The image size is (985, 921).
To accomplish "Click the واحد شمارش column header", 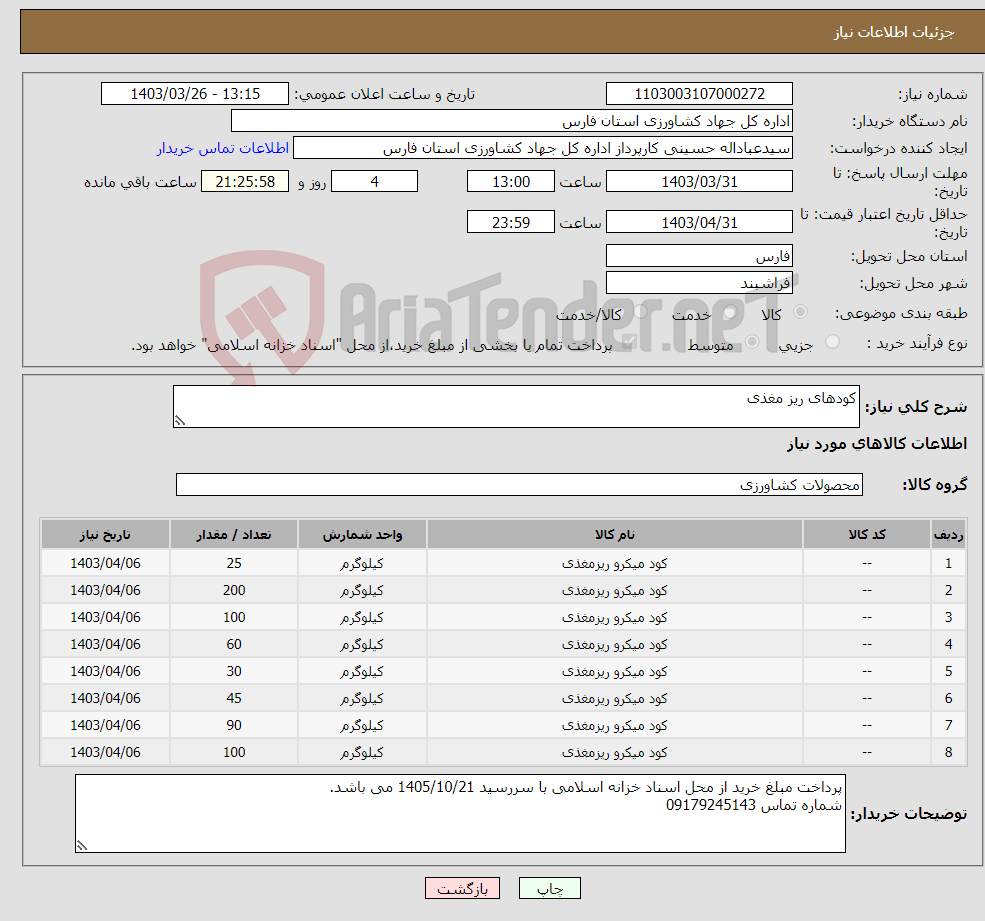I will click(x=362, y=535).
